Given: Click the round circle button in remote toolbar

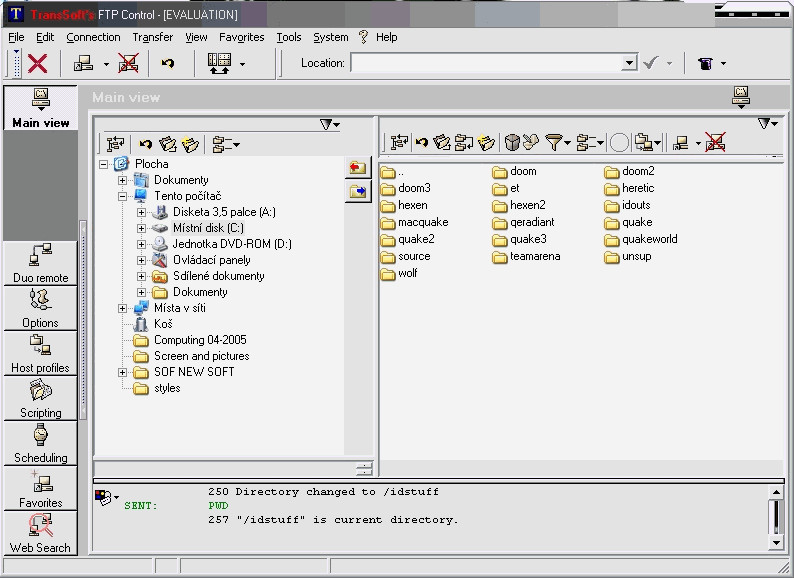Looking at the screenshot, I should pyautogui.click(x=619, y=143).
